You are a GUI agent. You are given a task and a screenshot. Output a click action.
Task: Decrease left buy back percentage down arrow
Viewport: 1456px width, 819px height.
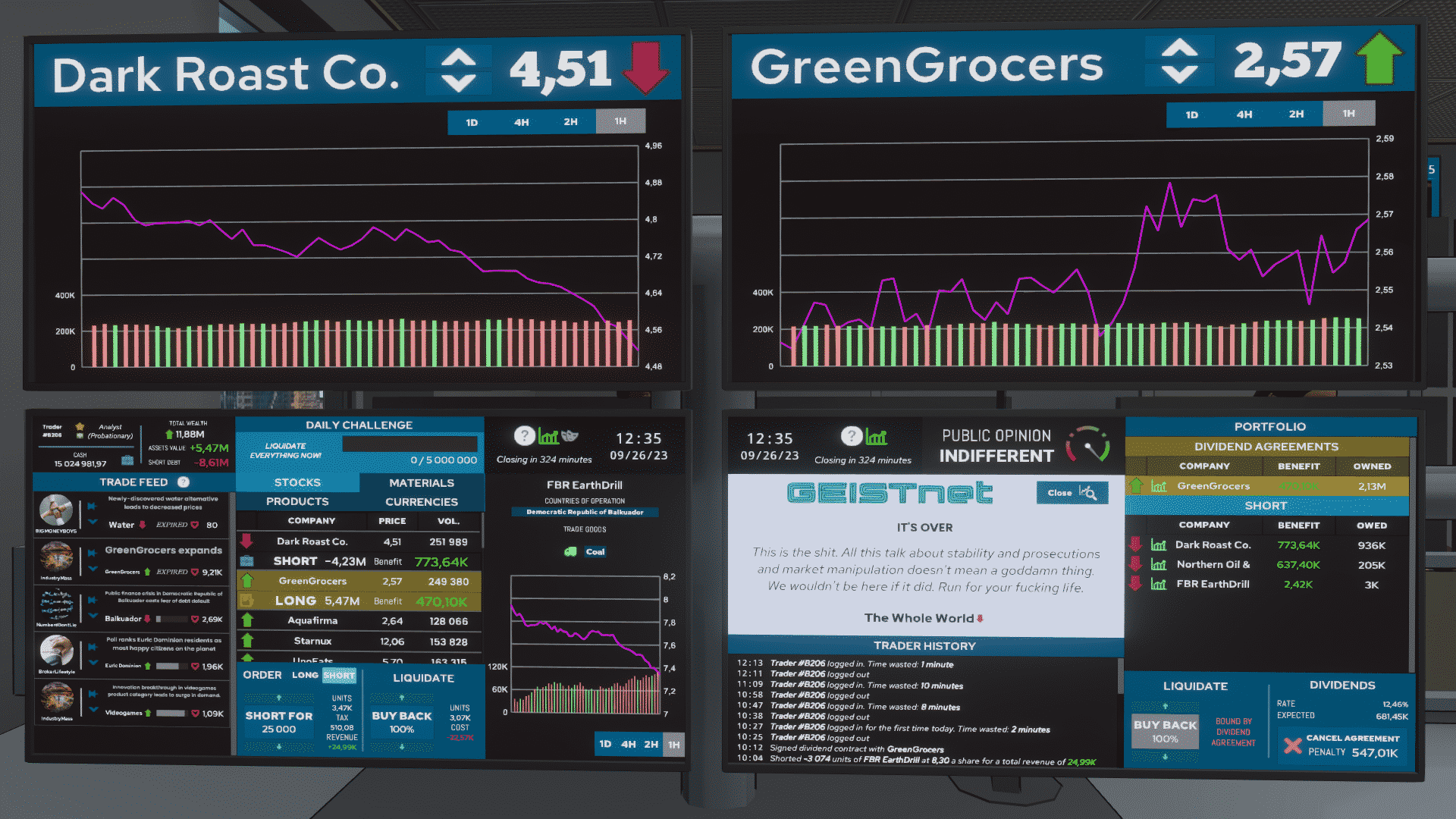coord(402,746)
